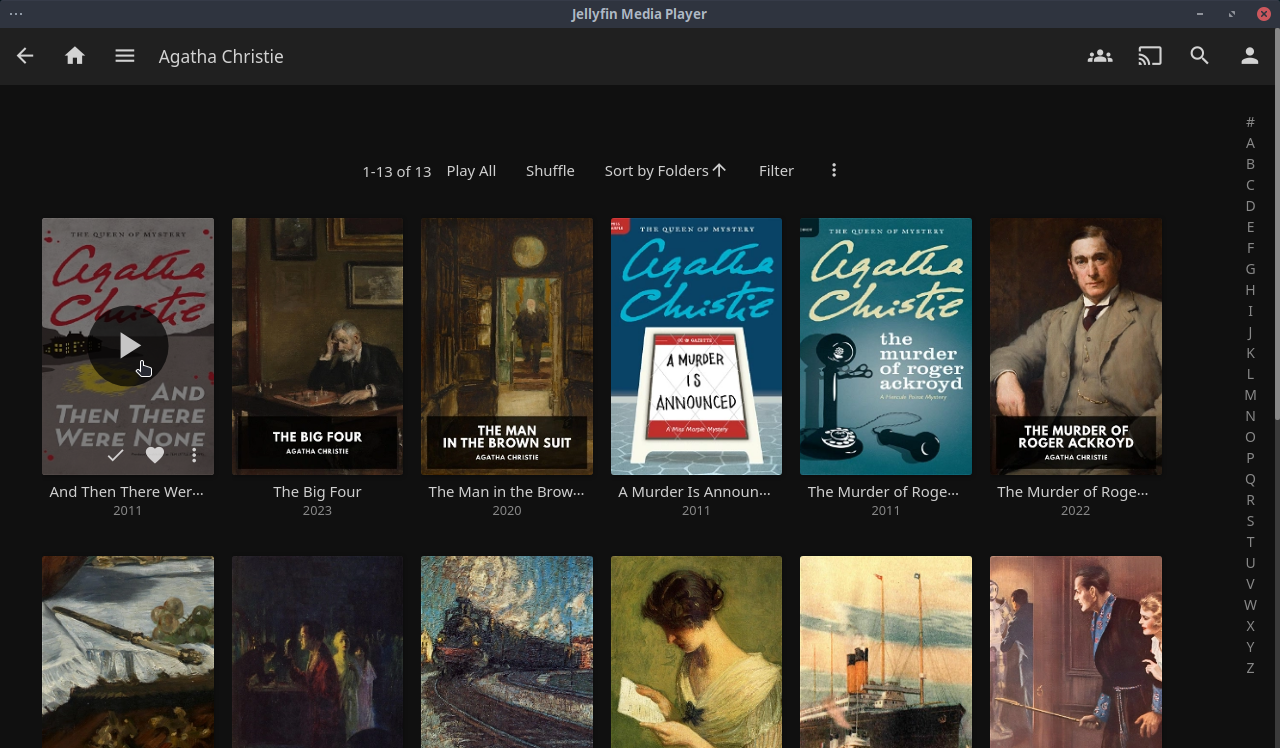The width and height of the screenshot is (1280, 748).
Task: Jump to letter L in alphabet picker
Action: 1250,374
